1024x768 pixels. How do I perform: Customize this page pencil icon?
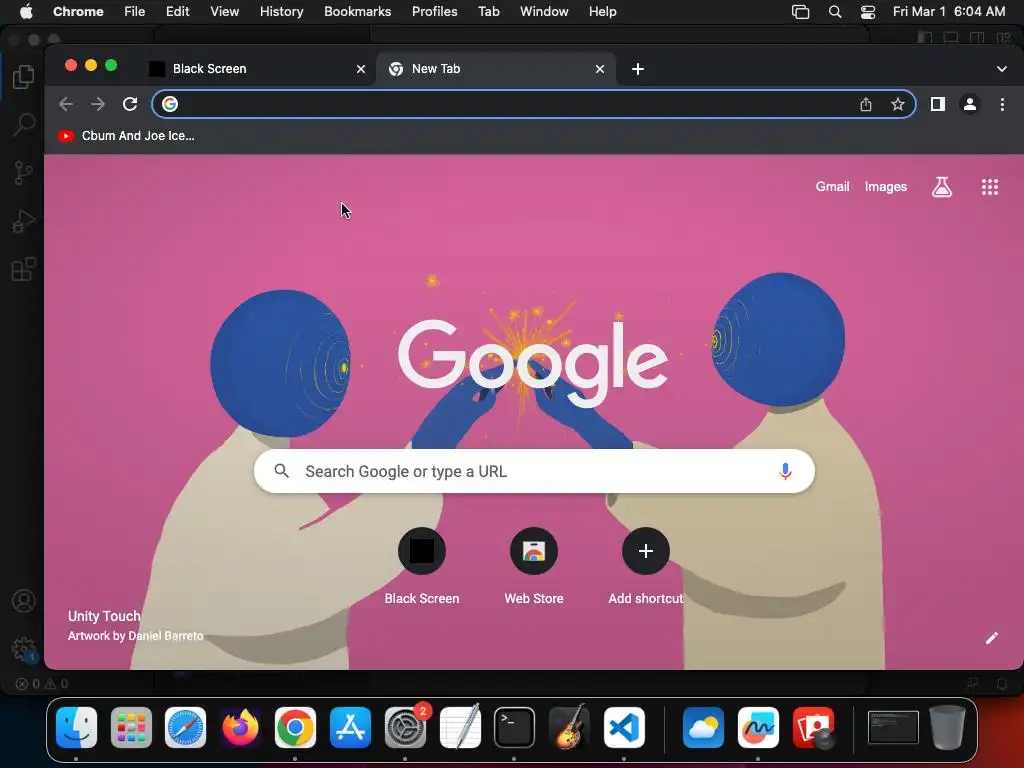991,638
